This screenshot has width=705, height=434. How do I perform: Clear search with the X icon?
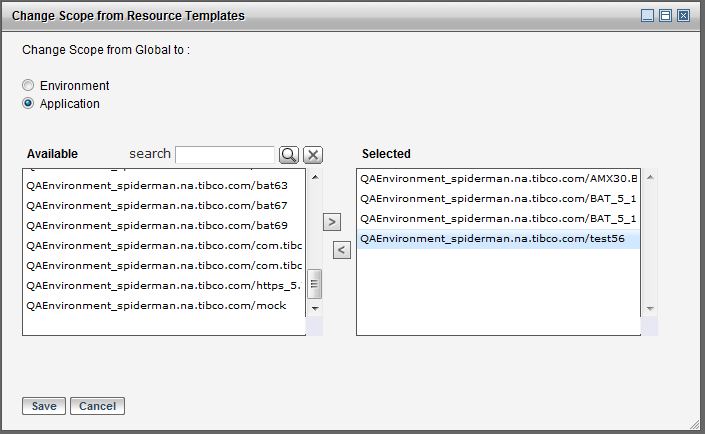coord(313,155)
